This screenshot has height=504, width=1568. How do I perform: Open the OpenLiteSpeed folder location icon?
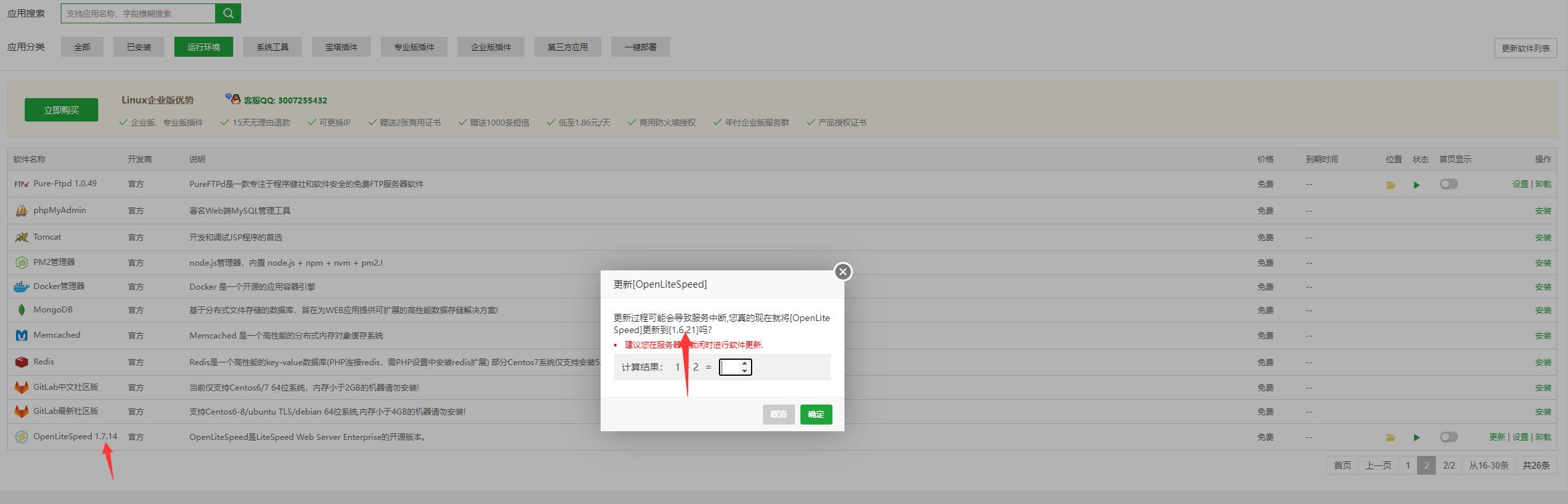click(x=1391, y=438)
